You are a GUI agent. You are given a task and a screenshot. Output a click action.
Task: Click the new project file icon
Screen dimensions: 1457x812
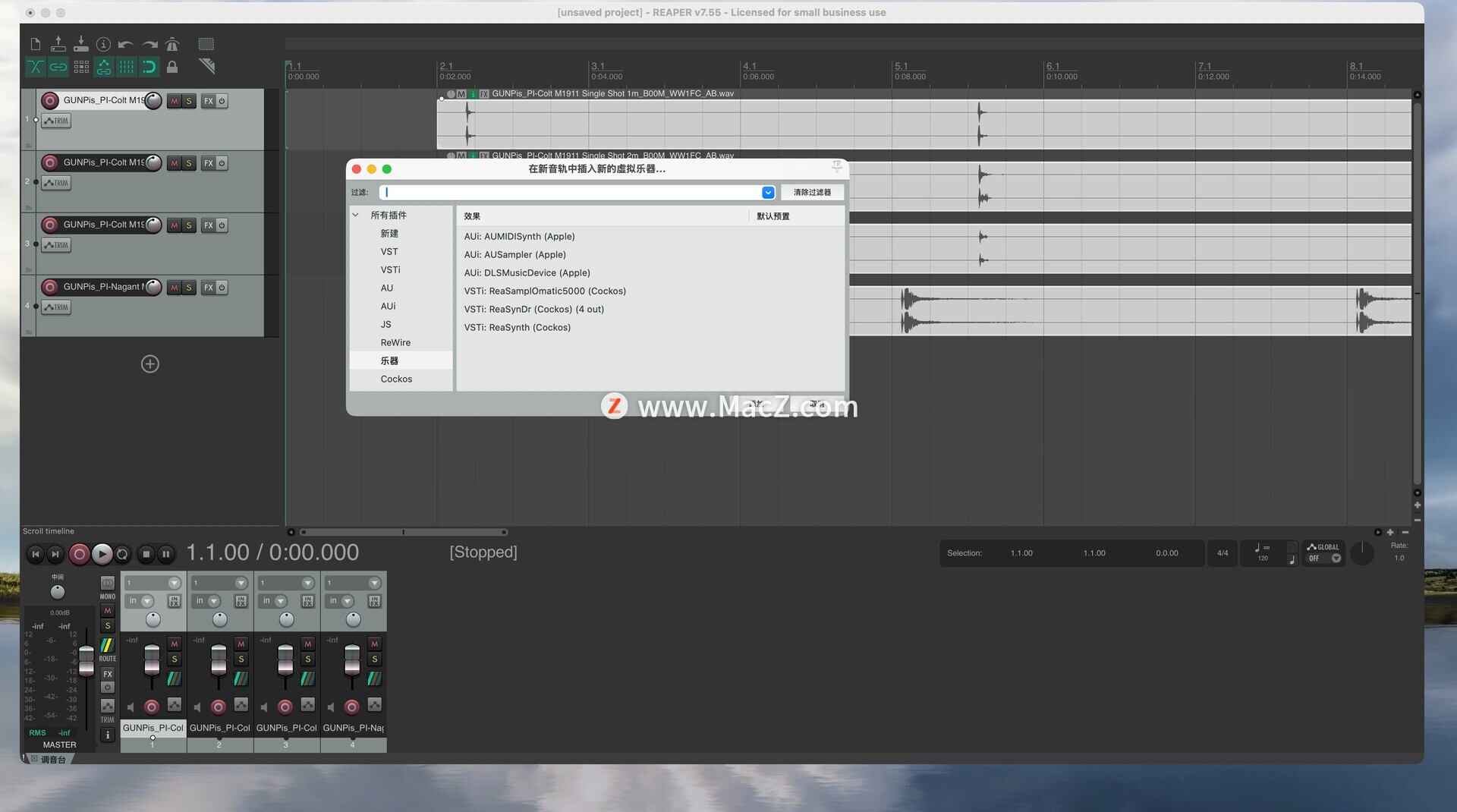(x=35, y=45)
